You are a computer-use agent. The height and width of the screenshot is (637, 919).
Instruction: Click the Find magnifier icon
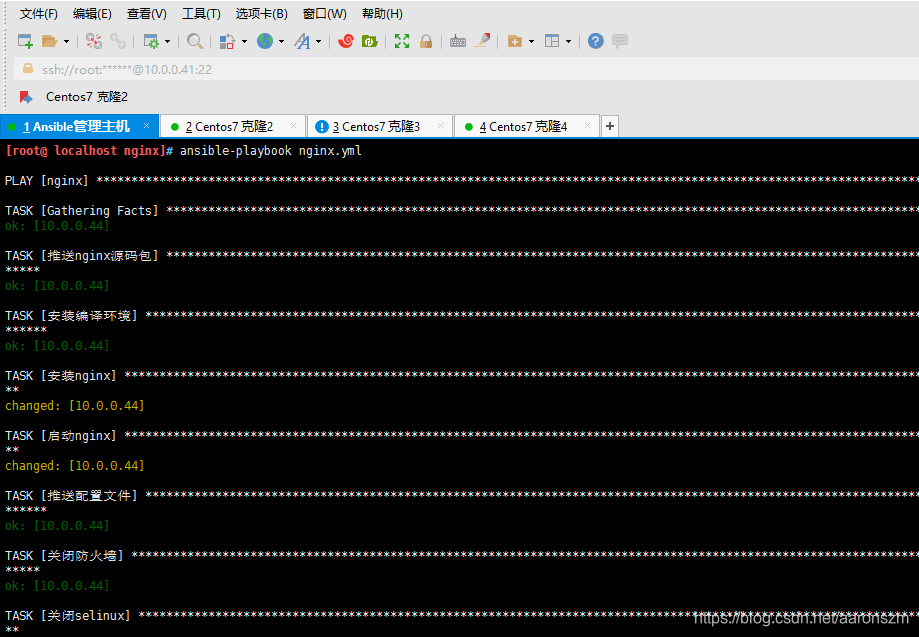(195, 41)
